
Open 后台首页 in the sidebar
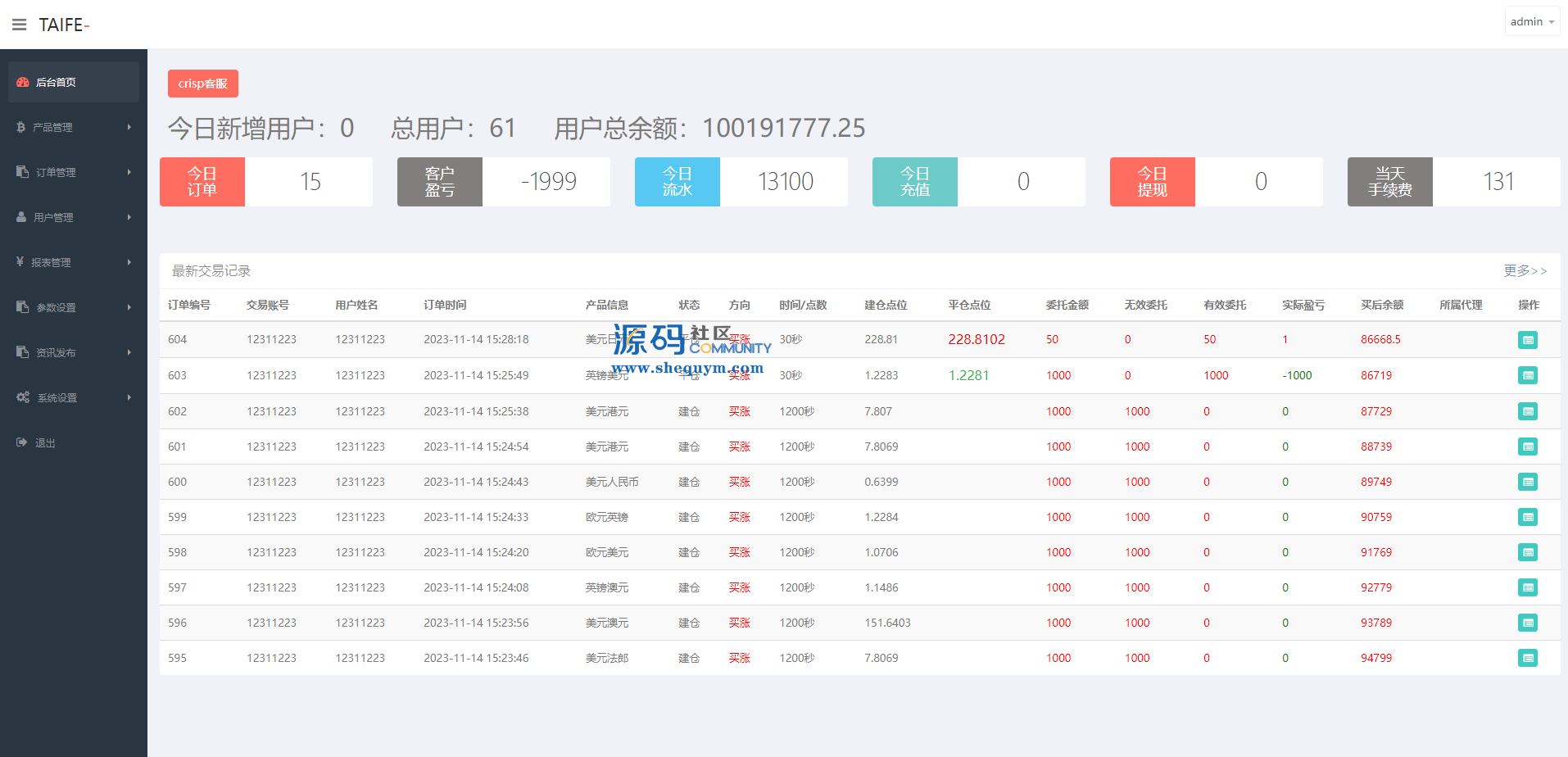tap(74, 82)
